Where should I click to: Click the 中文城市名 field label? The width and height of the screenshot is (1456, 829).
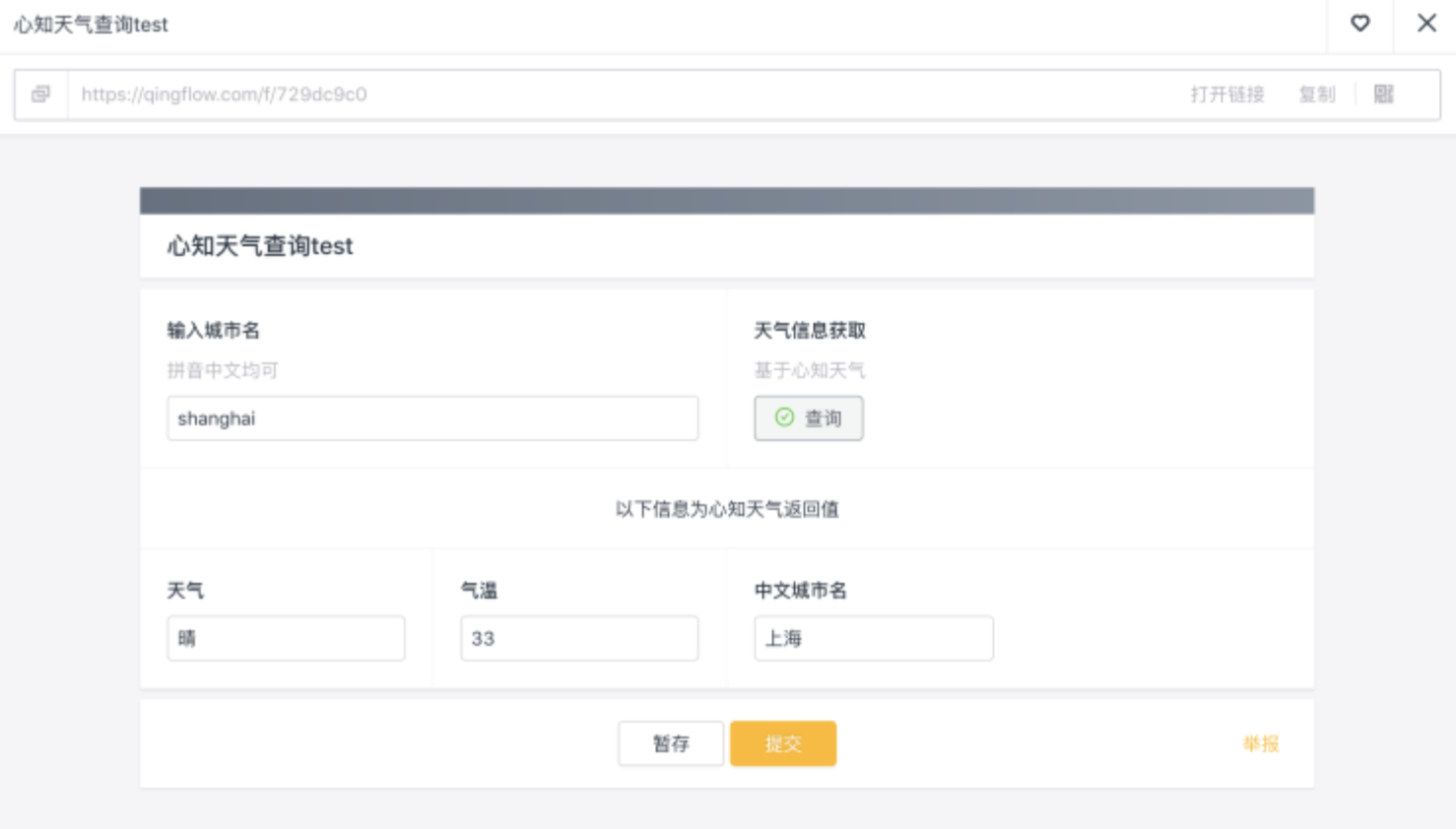(801, 591)
